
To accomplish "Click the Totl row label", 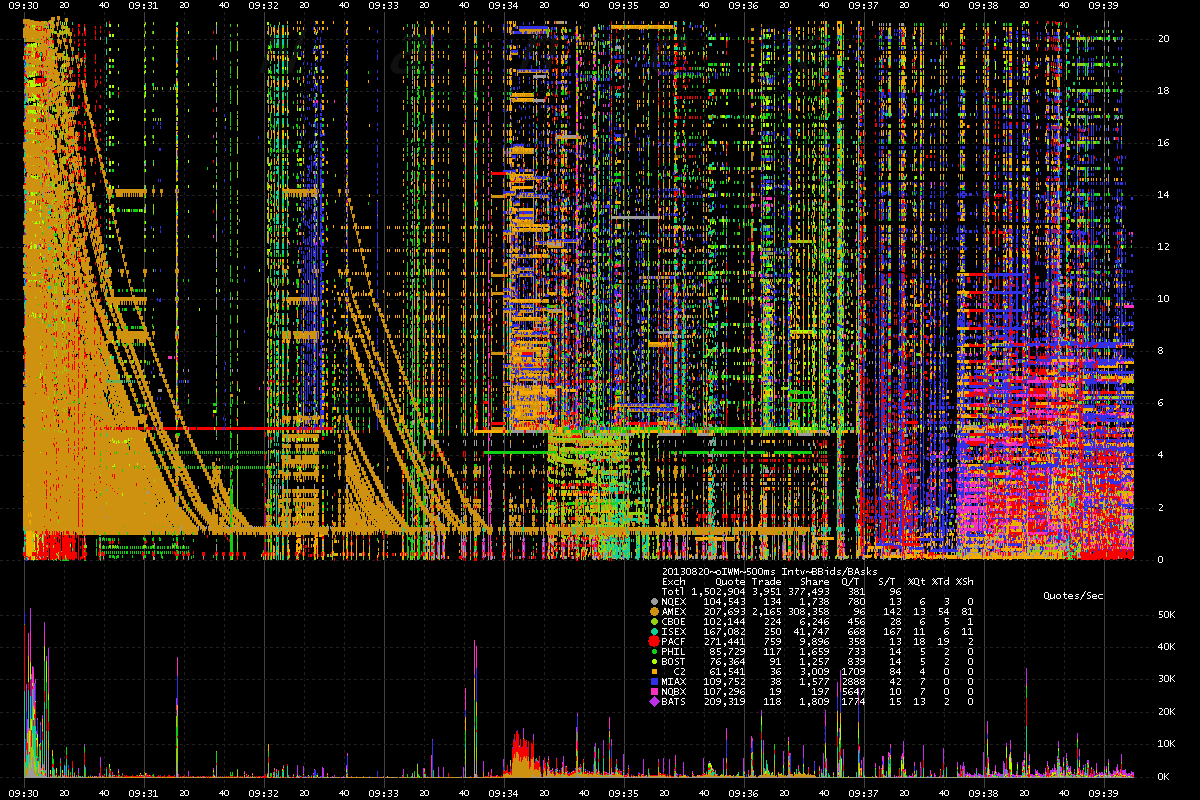I will click(674, 591).
